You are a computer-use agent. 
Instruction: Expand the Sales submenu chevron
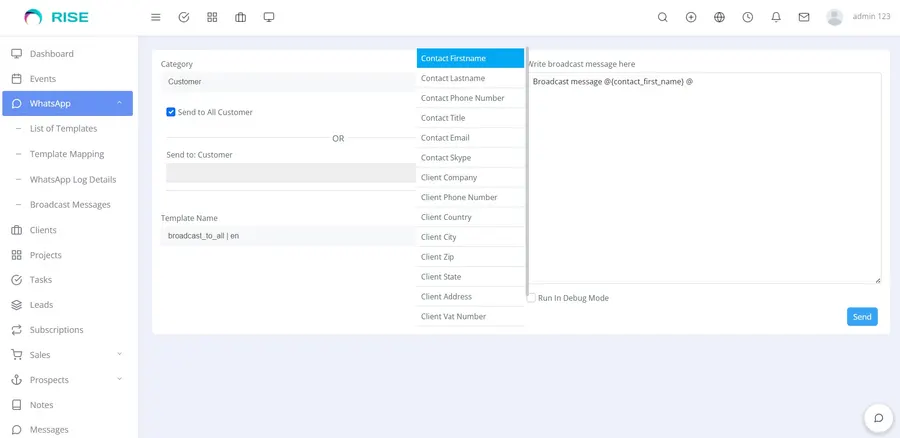tap(119, 354)
